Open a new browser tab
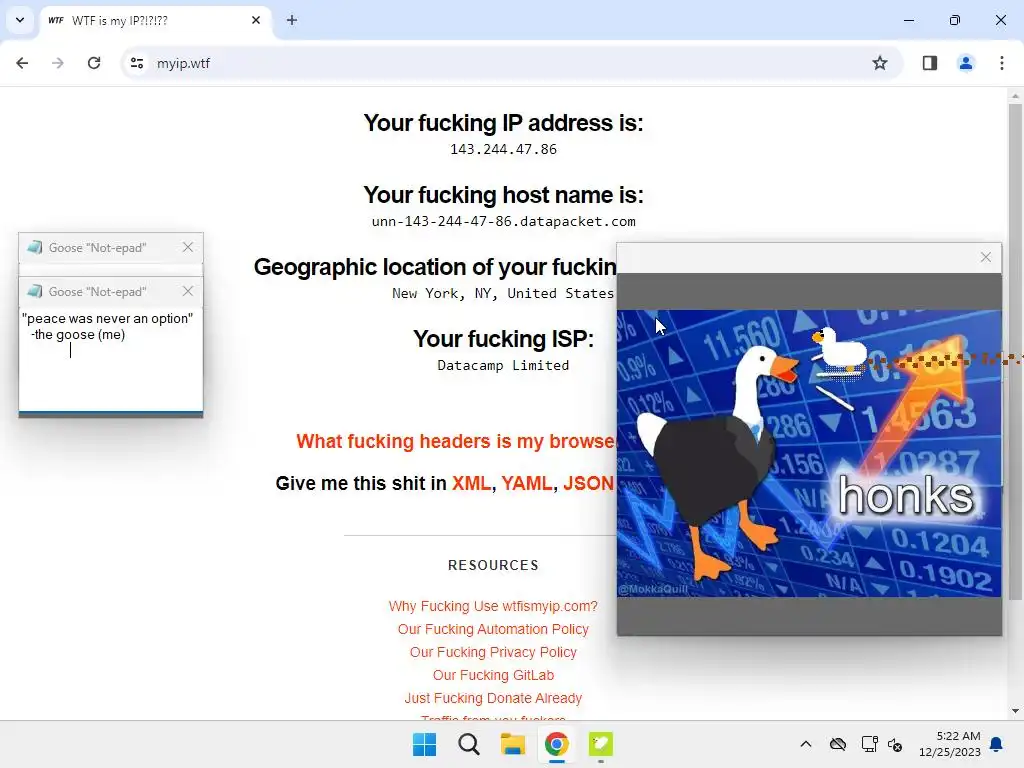This screenshot has height=768, width=1024. click(x=292, y=20)
